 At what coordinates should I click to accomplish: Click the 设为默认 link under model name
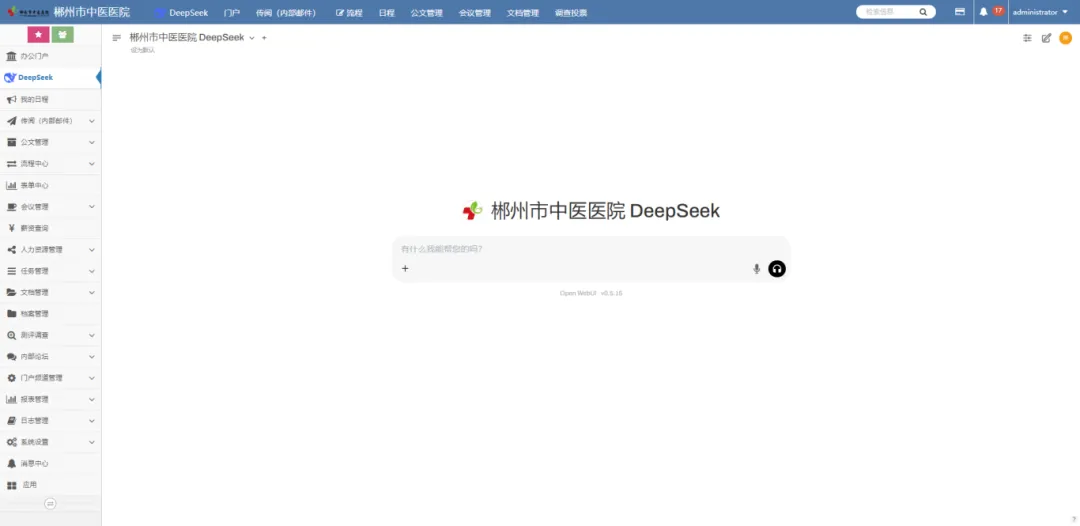coord(143,50)
